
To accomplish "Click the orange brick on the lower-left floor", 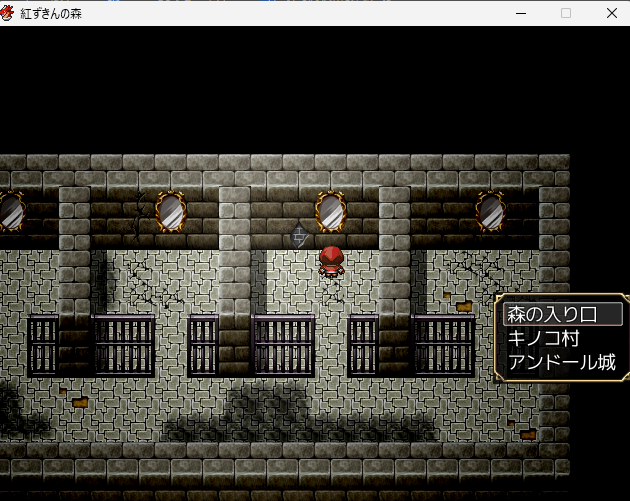I will 78,402.
